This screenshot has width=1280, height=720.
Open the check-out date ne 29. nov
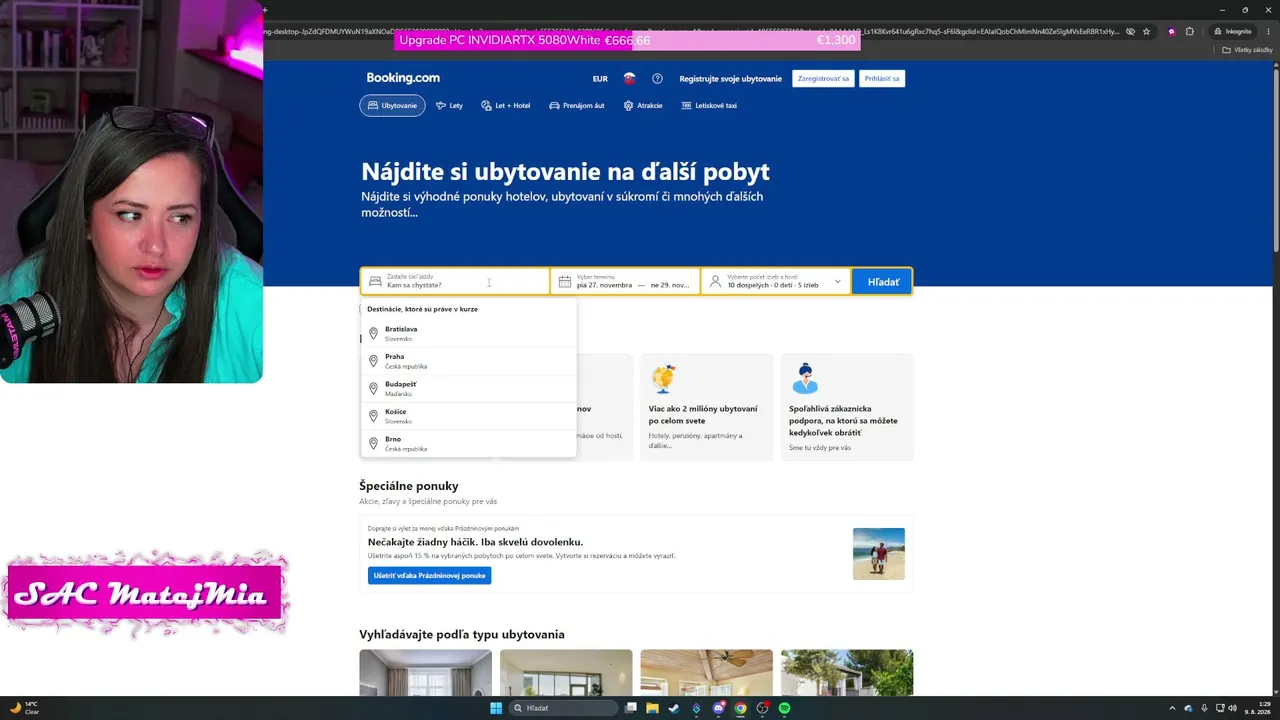(670, 285)
